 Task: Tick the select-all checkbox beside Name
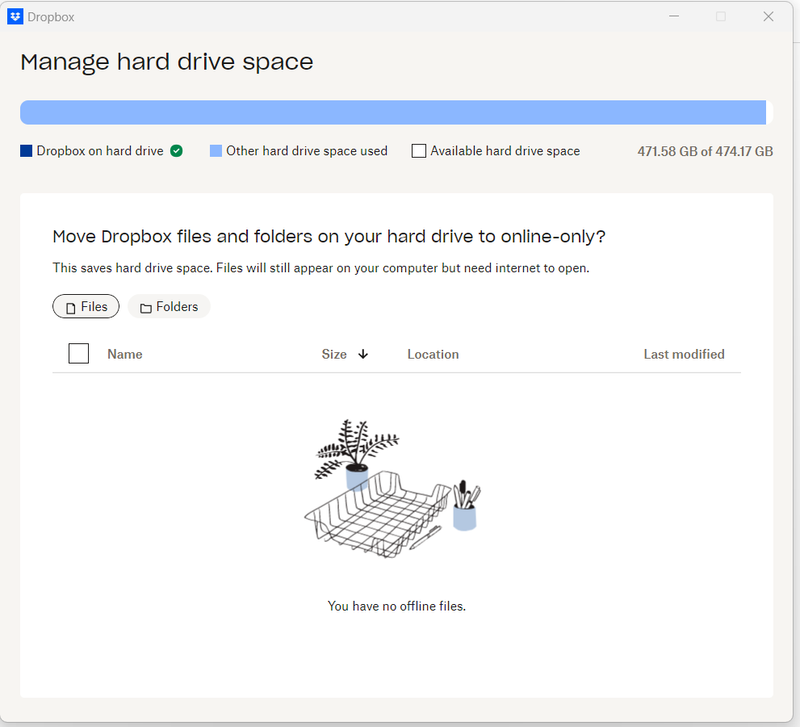[x=79, y=354]
